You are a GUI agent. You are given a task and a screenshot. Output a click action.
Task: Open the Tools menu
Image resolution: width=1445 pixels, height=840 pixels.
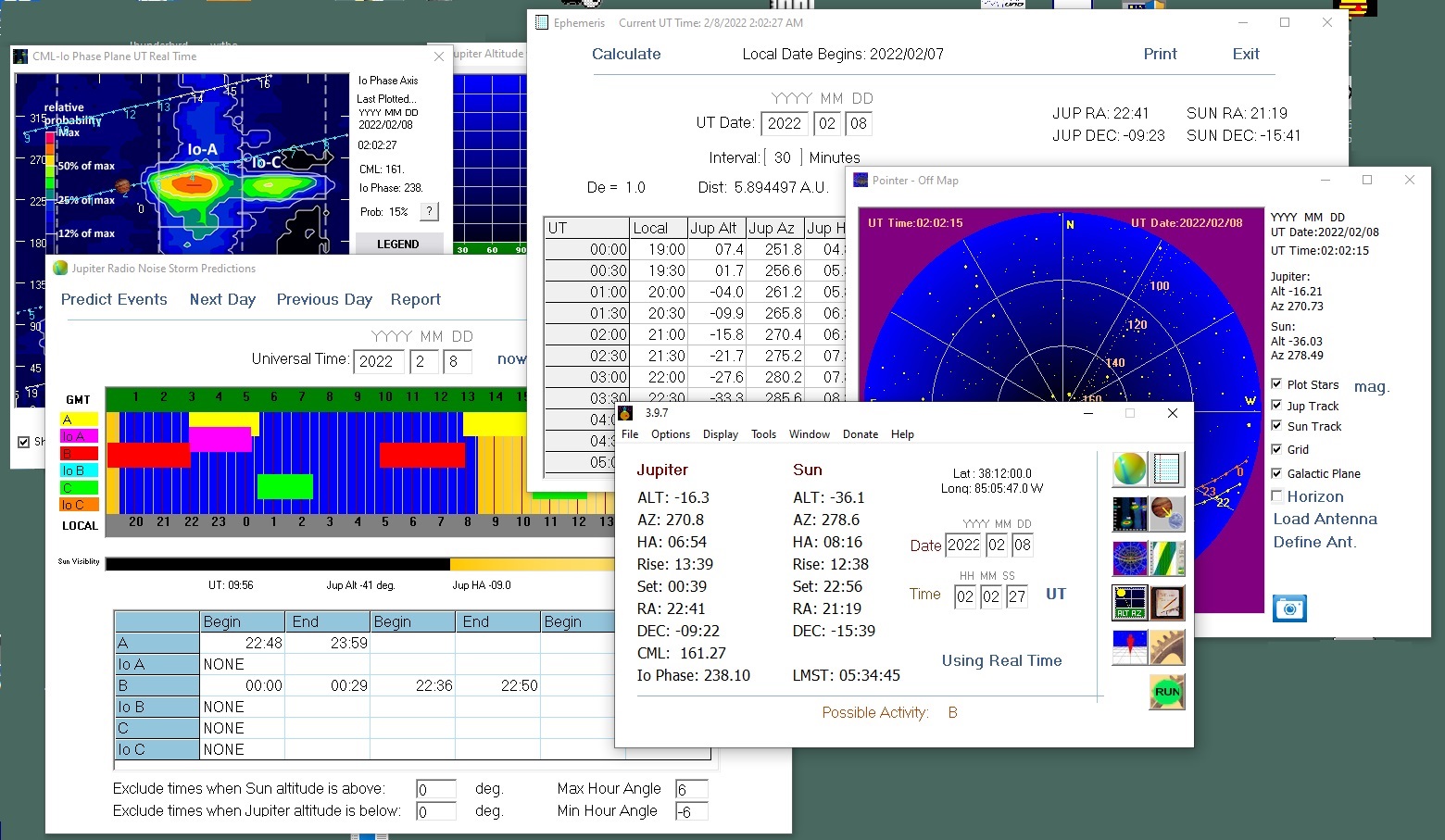coord(763,434)
